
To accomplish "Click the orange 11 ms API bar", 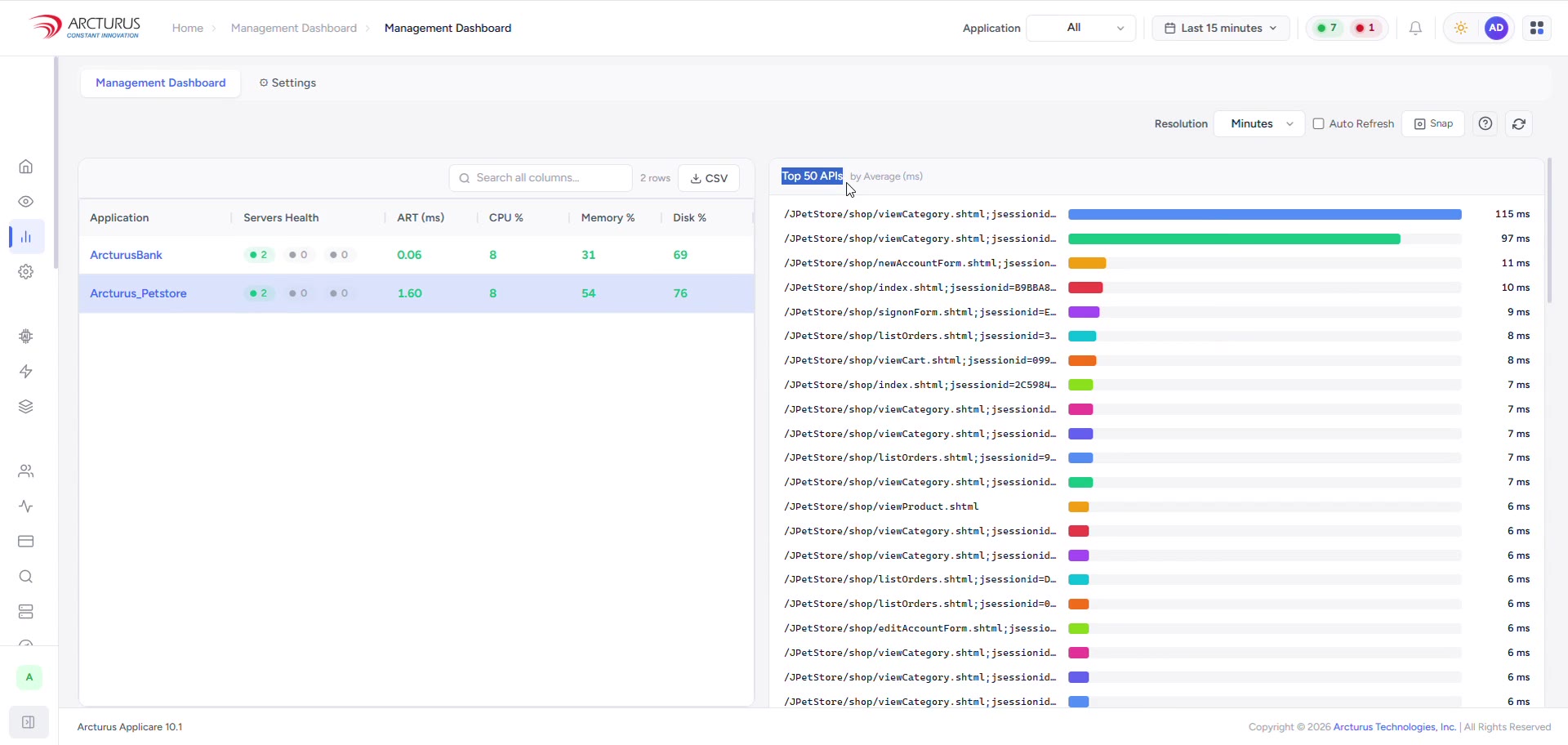I will (x=1087, y=263).
